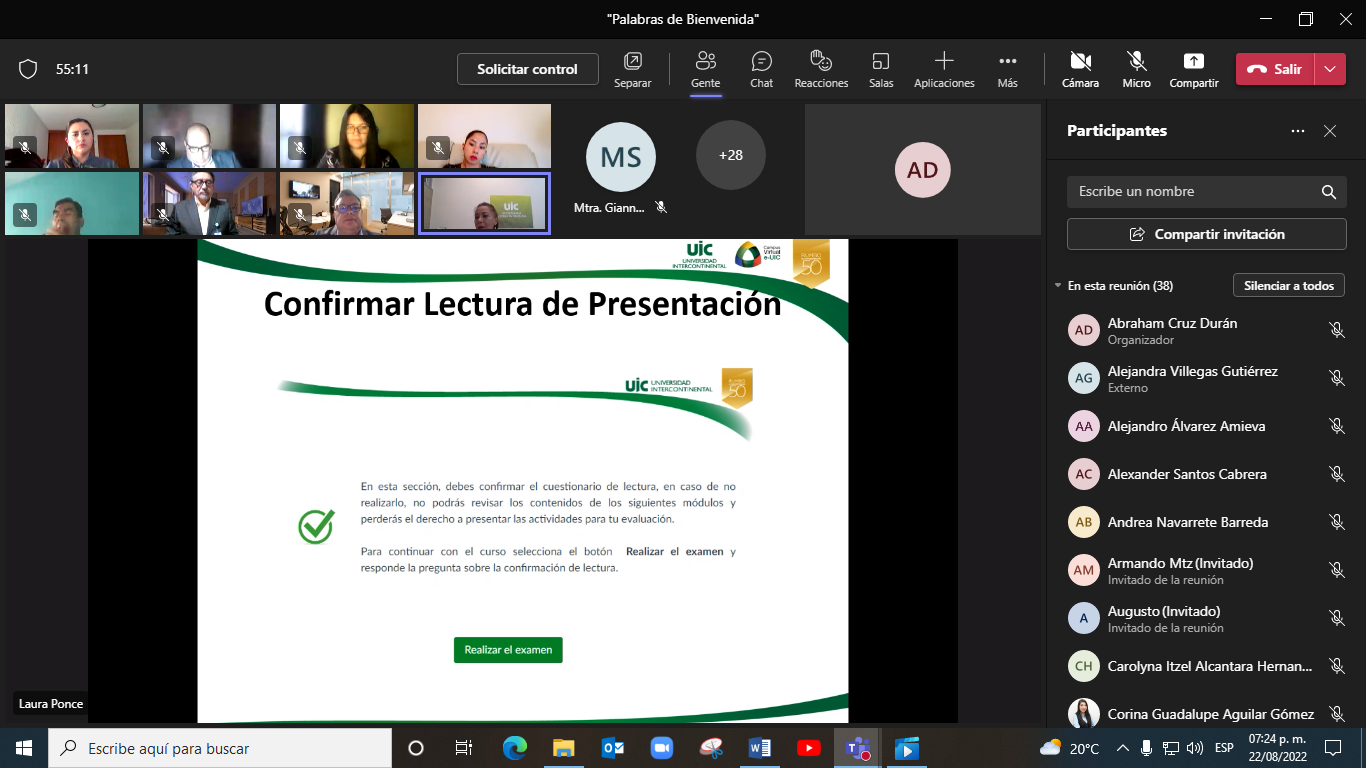Select the AG avatar of Alejandra Villegas
Screen dimensions: 1366x768
pyautogui.click(x=1083, y=378)
